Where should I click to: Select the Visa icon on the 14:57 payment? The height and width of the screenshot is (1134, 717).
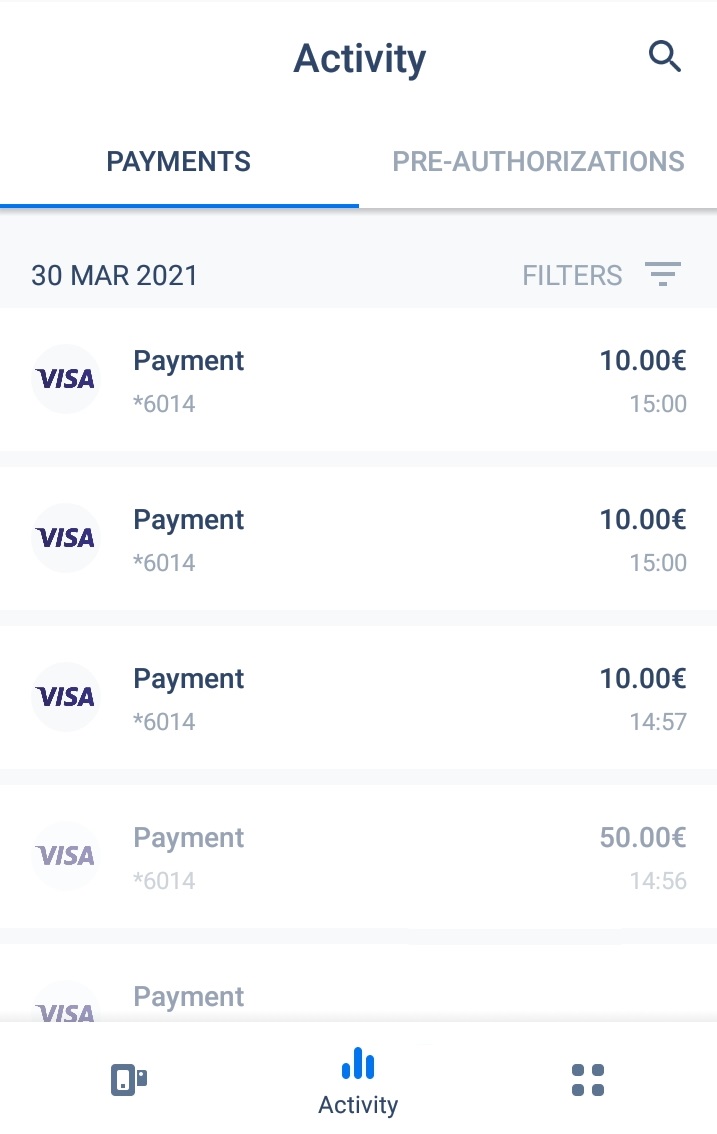coord(65,697)
